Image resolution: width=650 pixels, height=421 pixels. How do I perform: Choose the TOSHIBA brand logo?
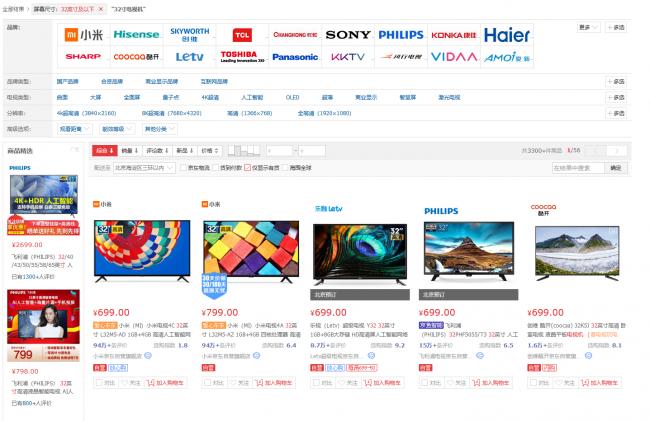coord(242,57)
